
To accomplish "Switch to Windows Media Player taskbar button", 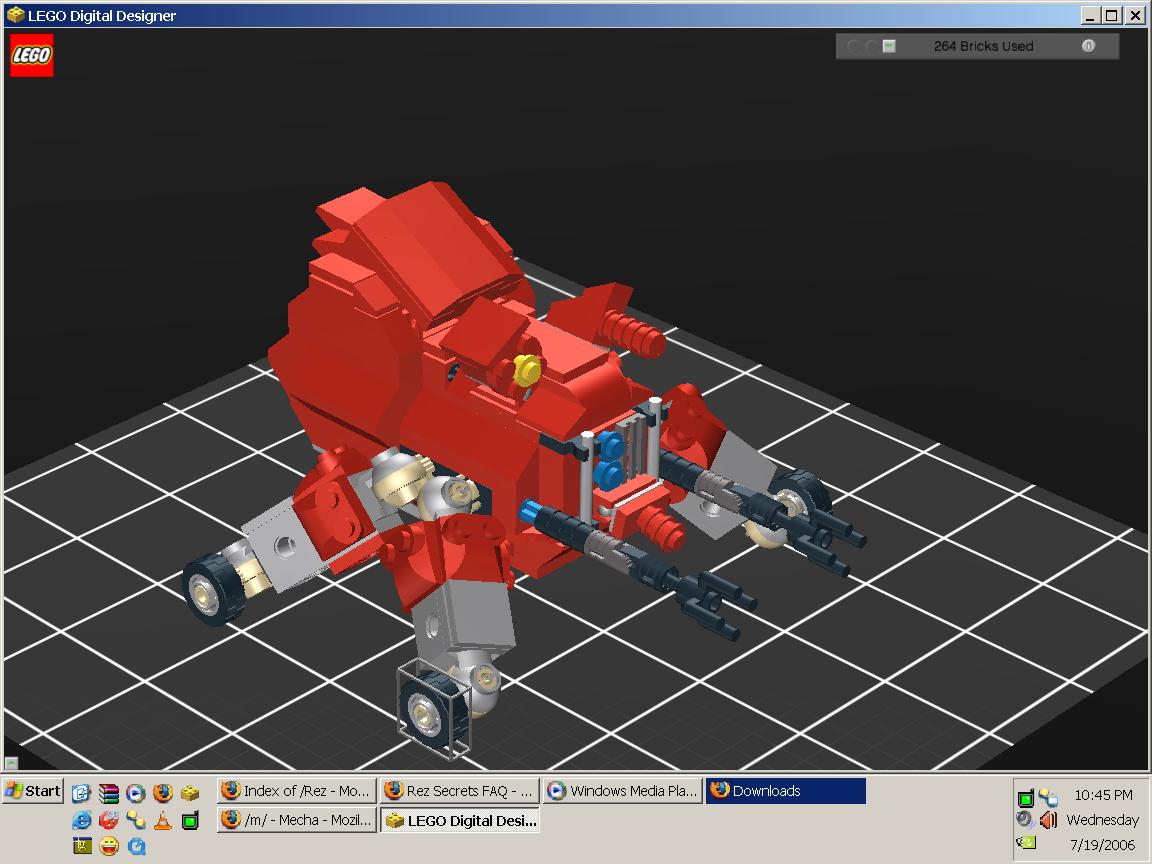I will (x=623, y=791).
